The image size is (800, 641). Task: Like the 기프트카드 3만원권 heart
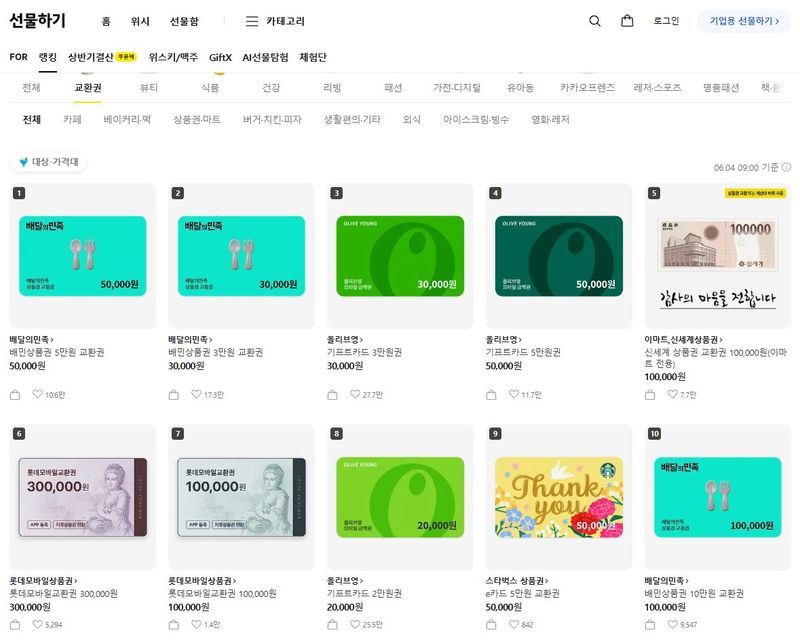click(355, 394)
